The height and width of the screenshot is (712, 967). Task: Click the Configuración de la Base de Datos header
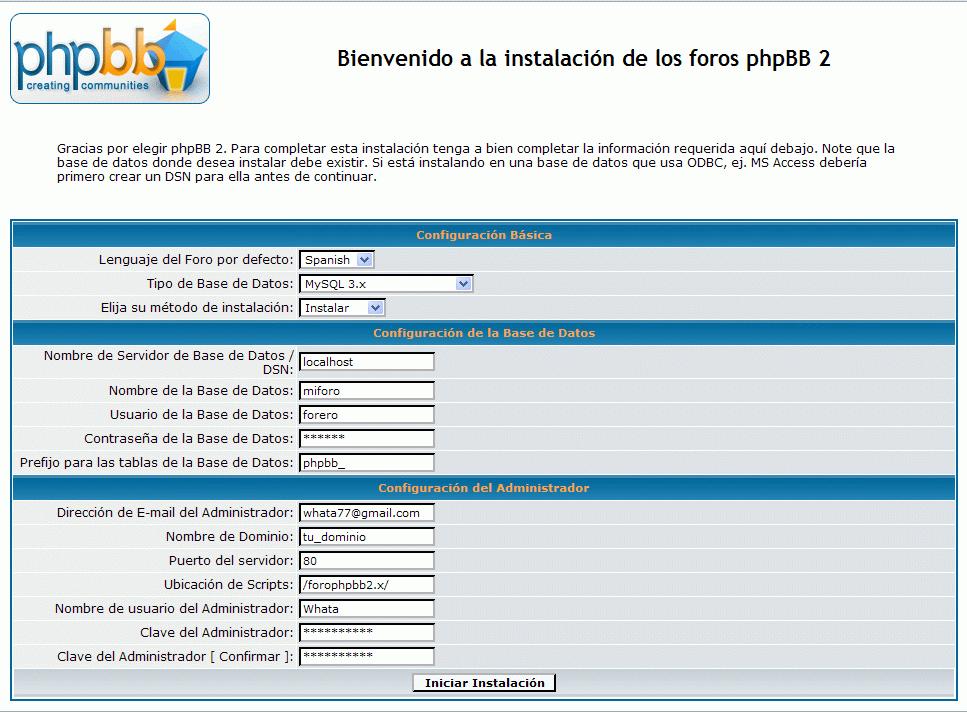point(484,333)
